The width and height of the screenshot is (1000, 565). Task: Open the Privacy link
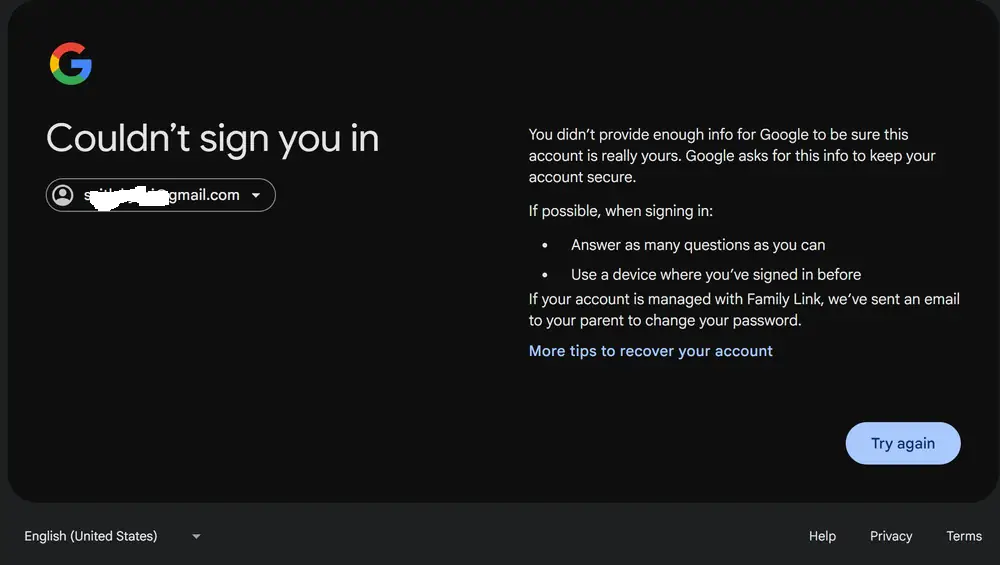pyautogui.click(x=891, y=536)
